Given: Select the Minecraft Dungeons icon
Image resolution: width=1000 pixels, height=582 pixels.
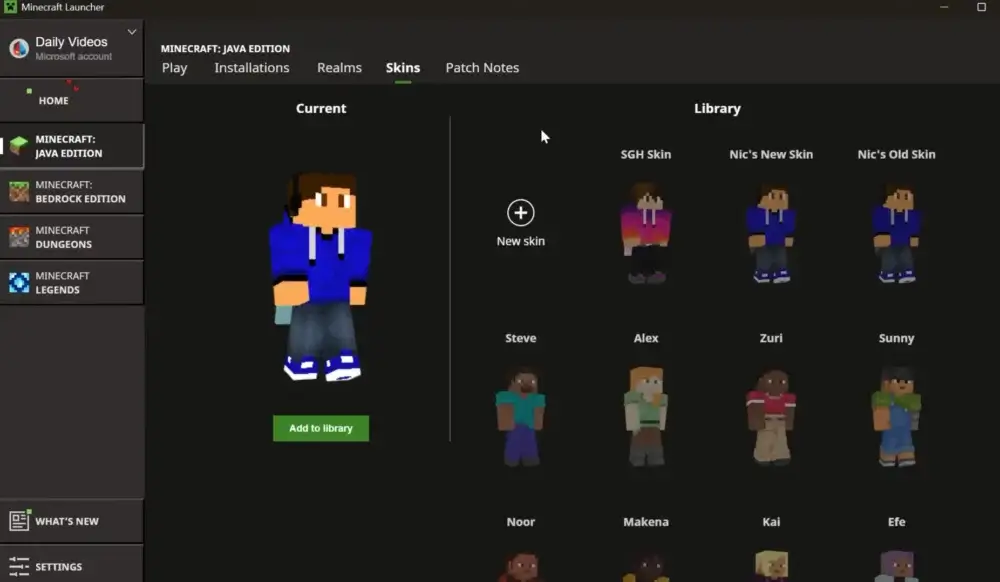Looking at the screenshot, I should [x=19, y=237].
